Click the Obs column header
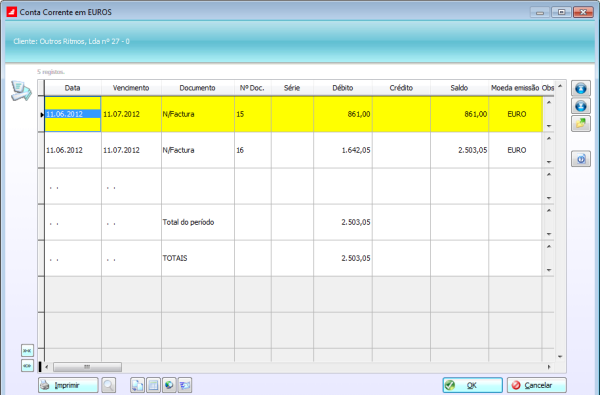Viewport: 600px width, 395px height. (548, 88)
